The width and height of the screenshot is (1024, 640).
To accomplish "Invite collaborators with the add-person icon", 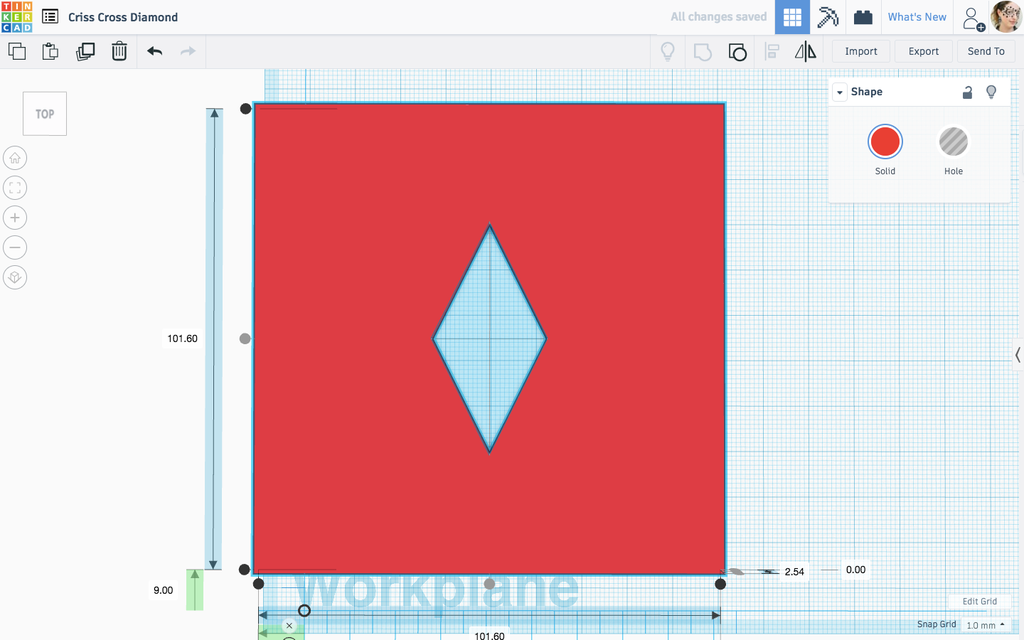I will pyautogui.click(x=973, y=19).
